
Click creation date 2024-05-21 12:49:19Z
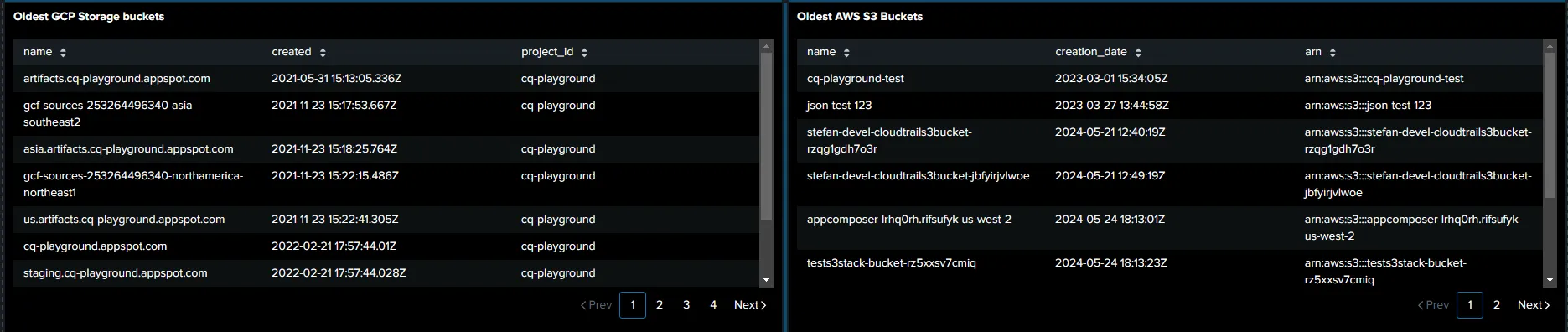pos(1110,176)
